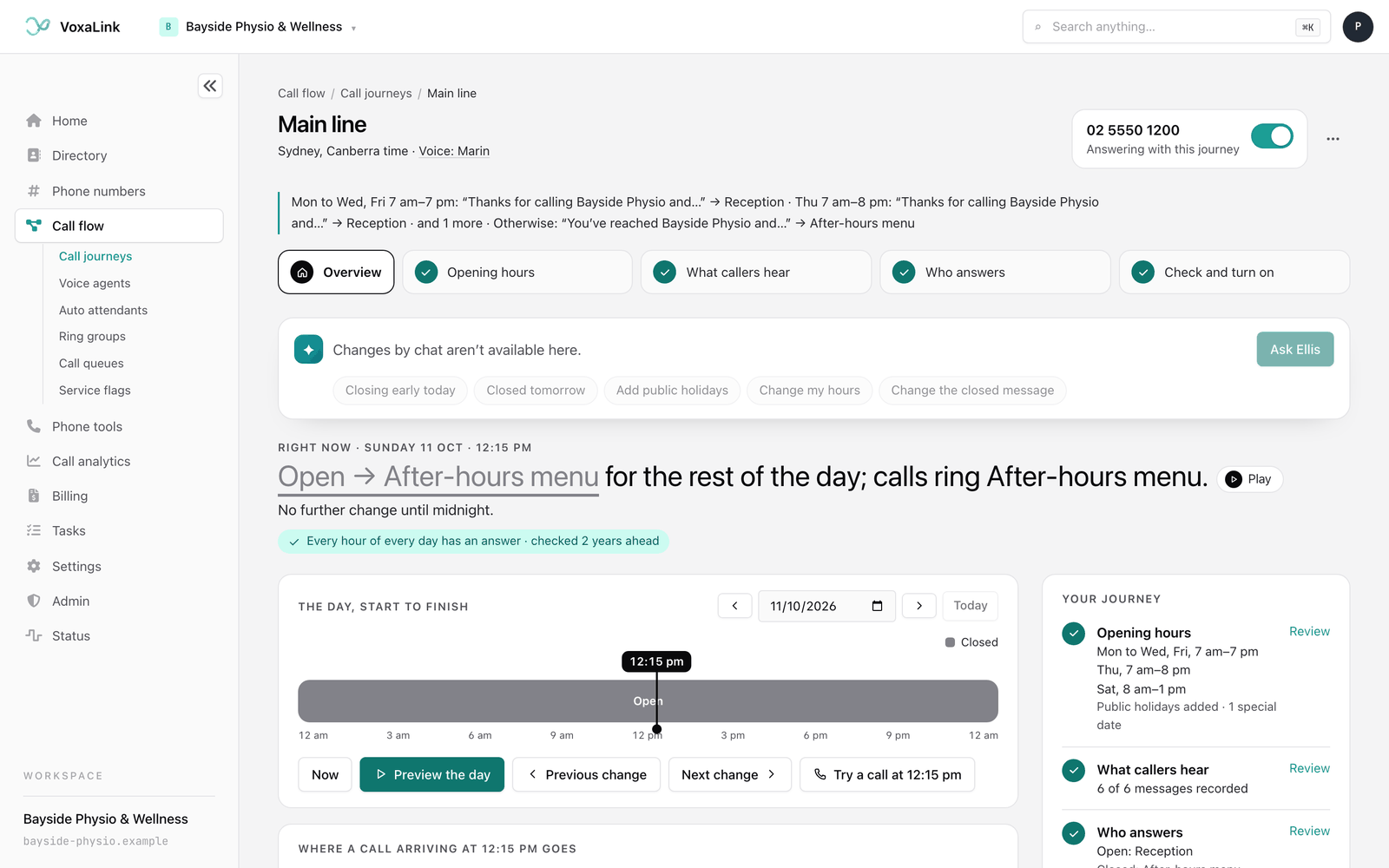The width and height of the screenshot is (1389, 868).
Task: Click the Directory icon in sidebar
Action: pyautogui.click(x=34, y=155)
